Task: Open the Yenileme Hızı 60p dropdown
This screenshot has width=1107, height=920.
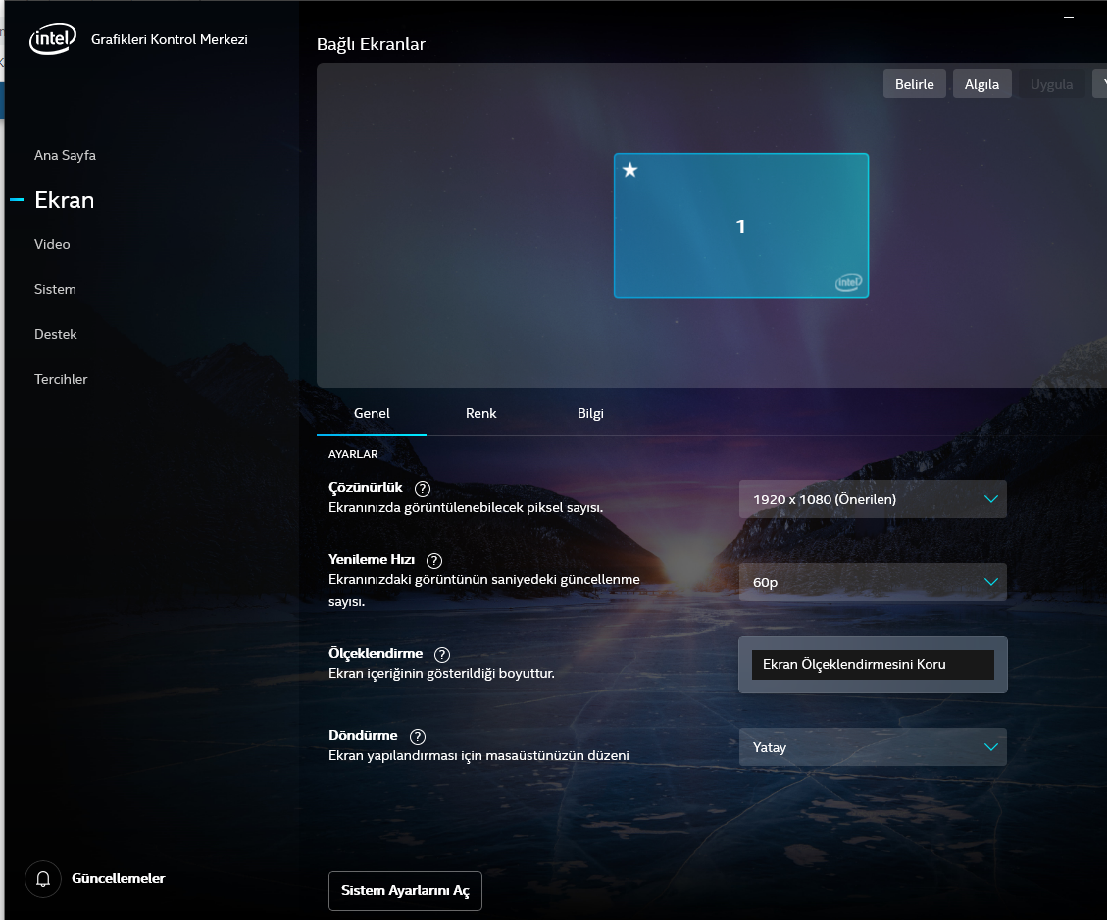Action: [x=873, y=582]
